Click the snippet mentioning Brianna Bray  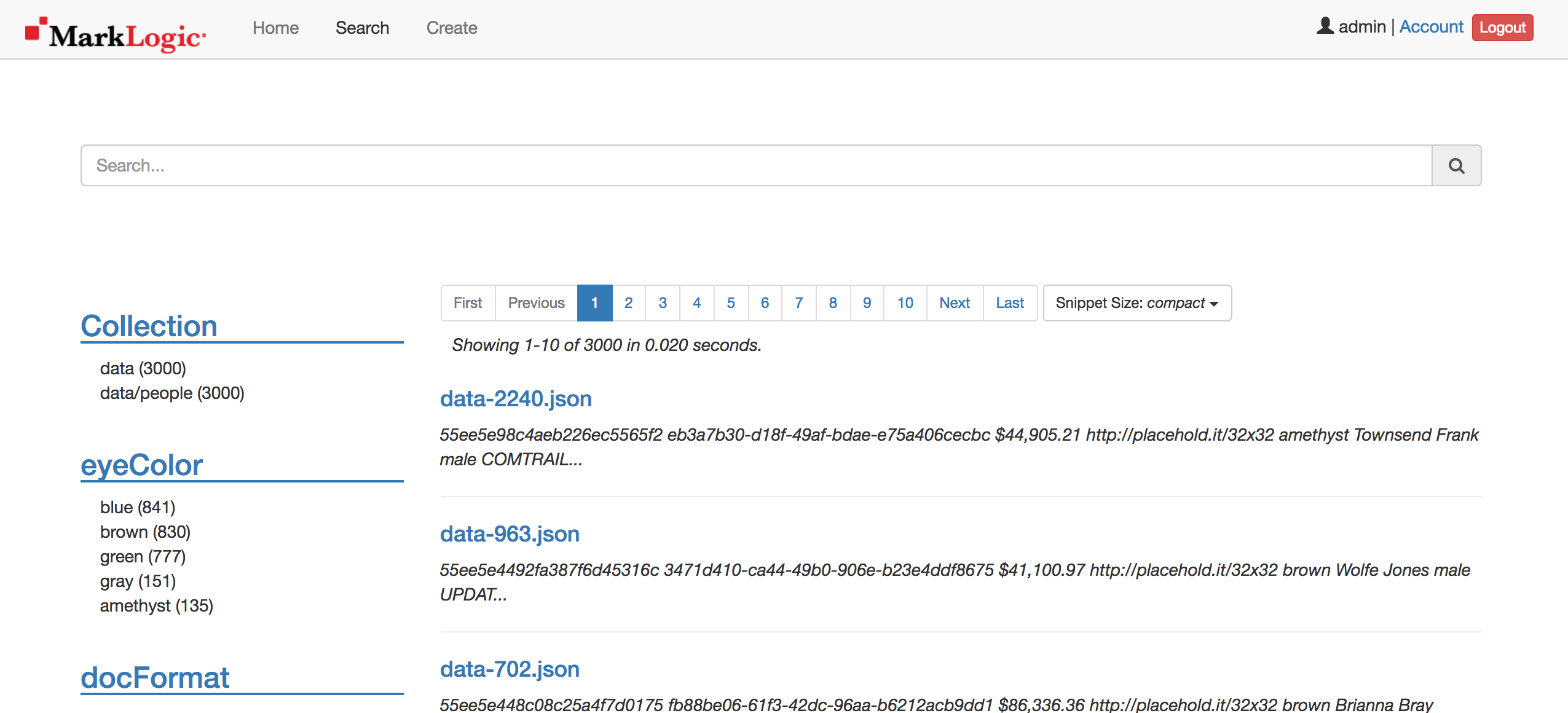coord(936,704)
